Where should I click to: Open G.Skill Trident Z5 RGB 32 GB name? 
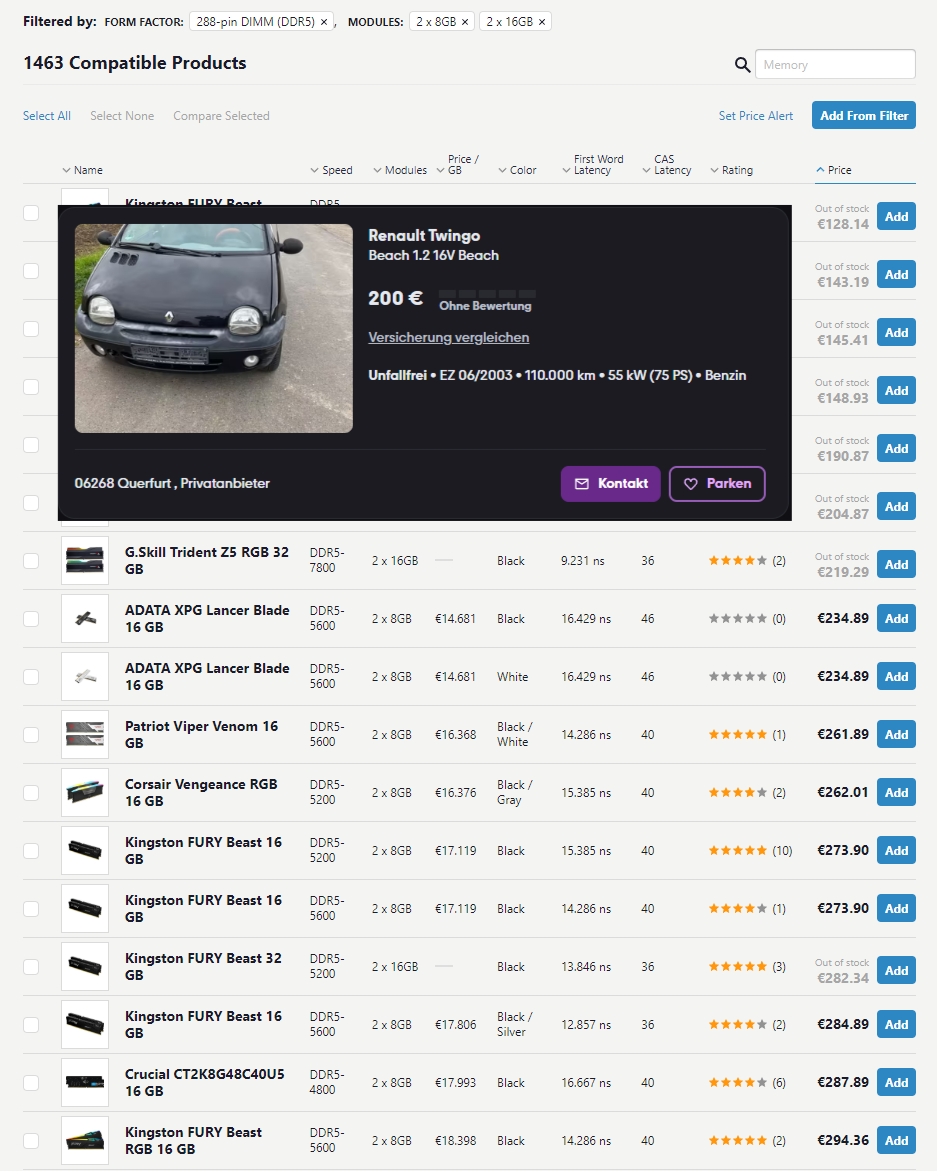tap(207, 561)
